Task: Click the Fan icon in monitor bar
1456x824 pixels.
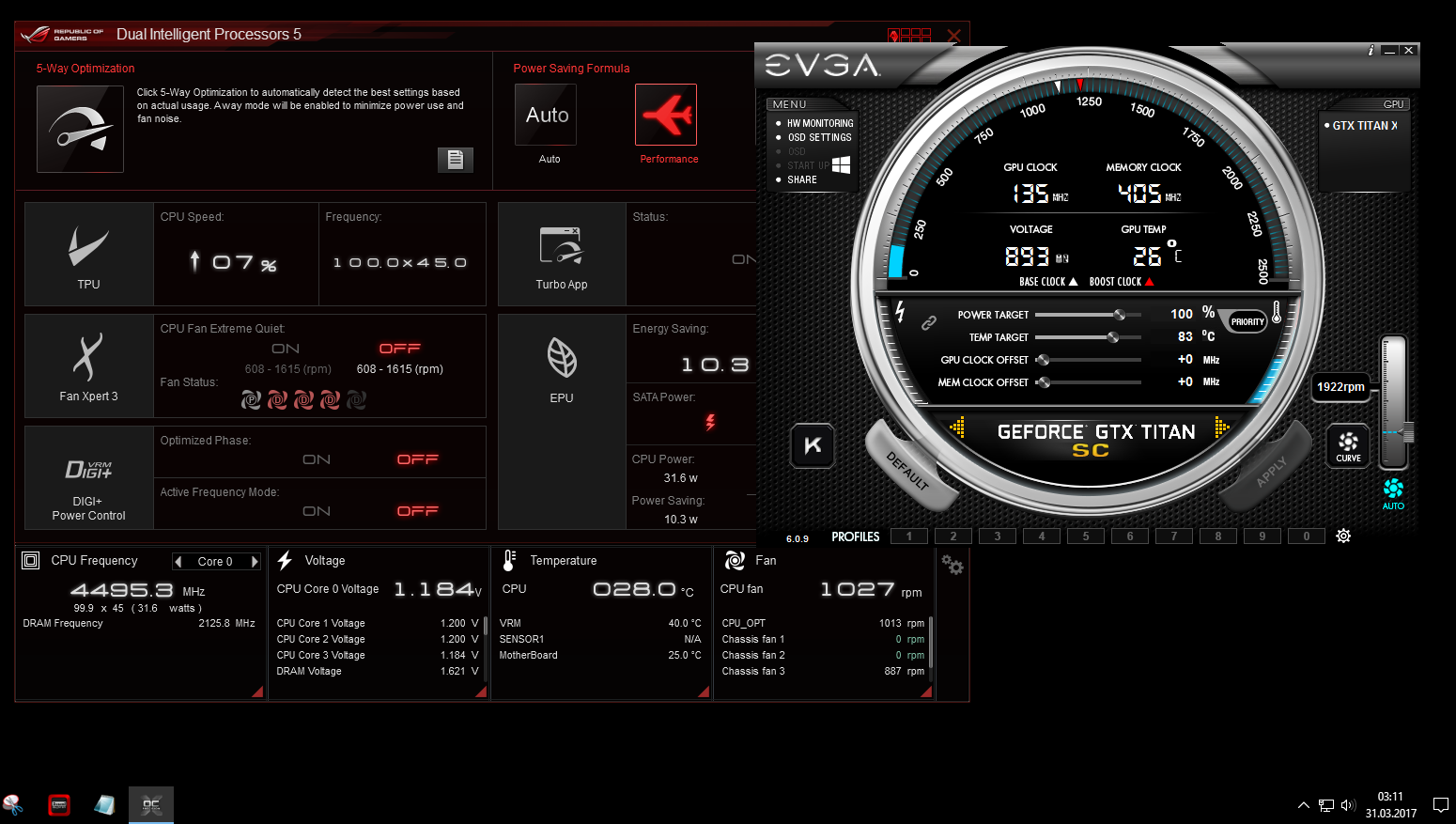Action: click(x=735, y=560)
